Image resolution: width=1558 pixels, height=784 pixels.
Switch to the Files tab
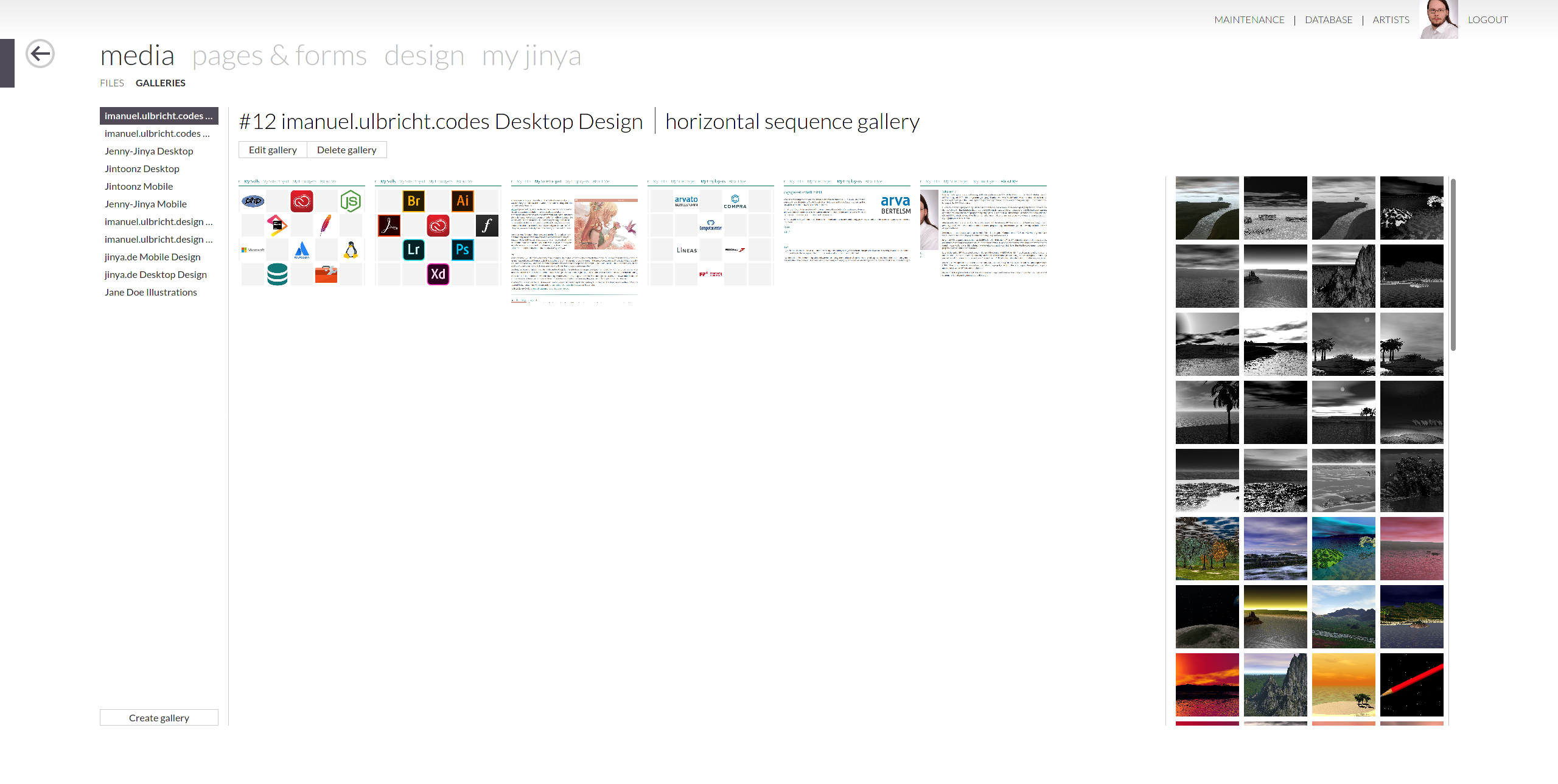click(x=112, y=83)
